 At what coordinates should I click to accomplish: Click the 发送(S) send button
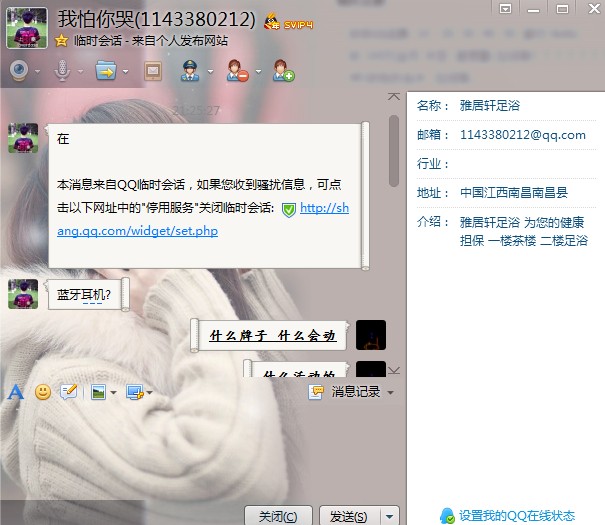[349, 516]
